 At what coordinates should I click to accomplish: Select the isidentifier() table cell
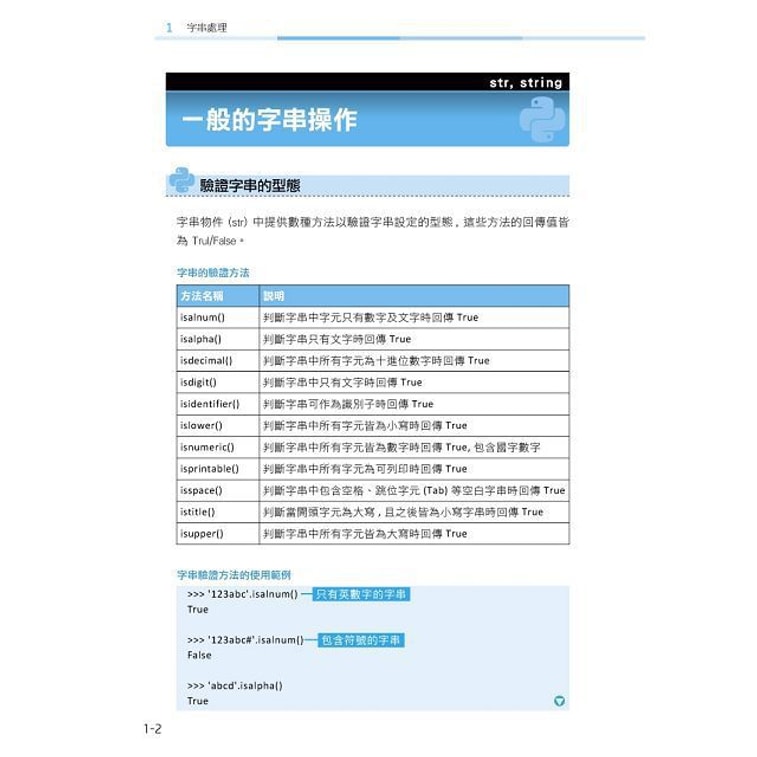click(218, 404)
